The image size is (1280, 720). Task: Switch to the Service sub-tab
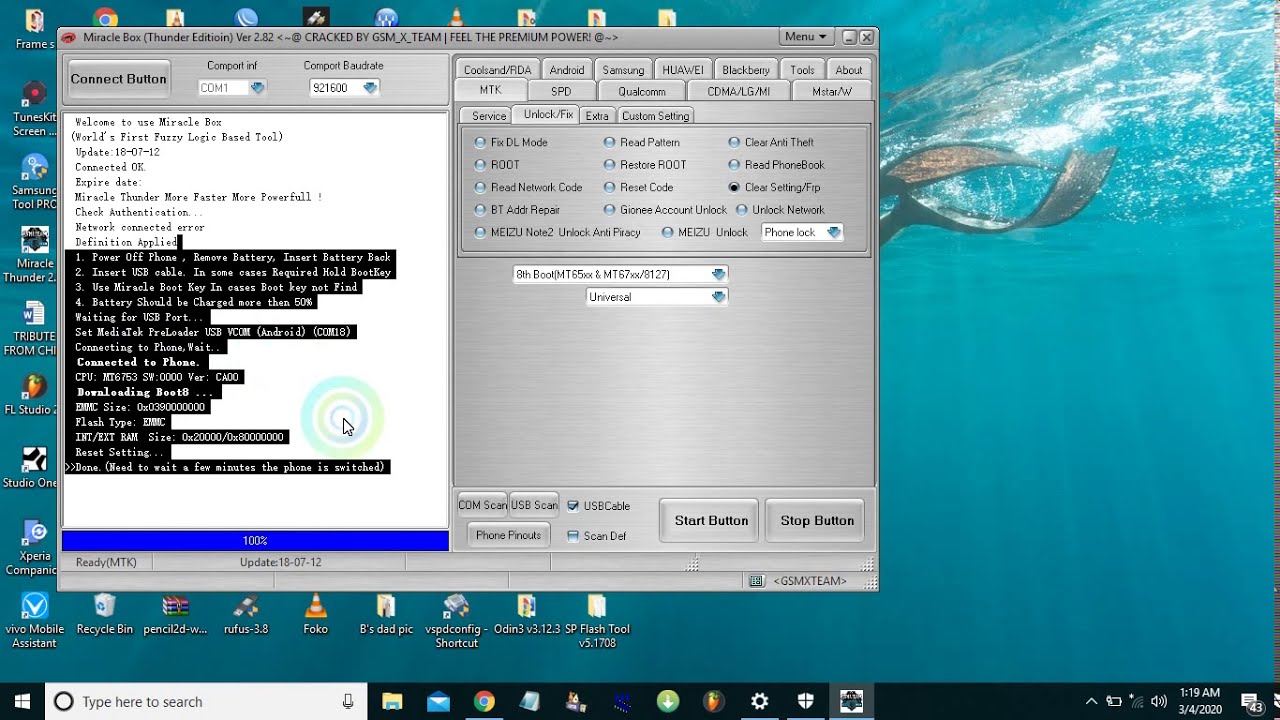tap(489, 116)
